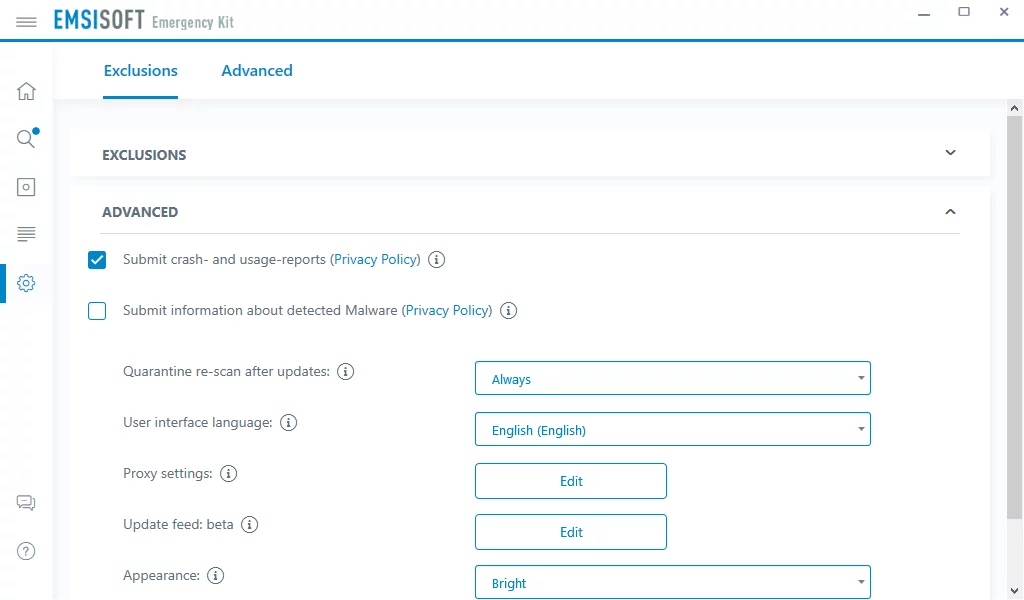Viewport: 1024px width, 600px height.
Task: Open the Settings gear icon
Action: (26, 283)
